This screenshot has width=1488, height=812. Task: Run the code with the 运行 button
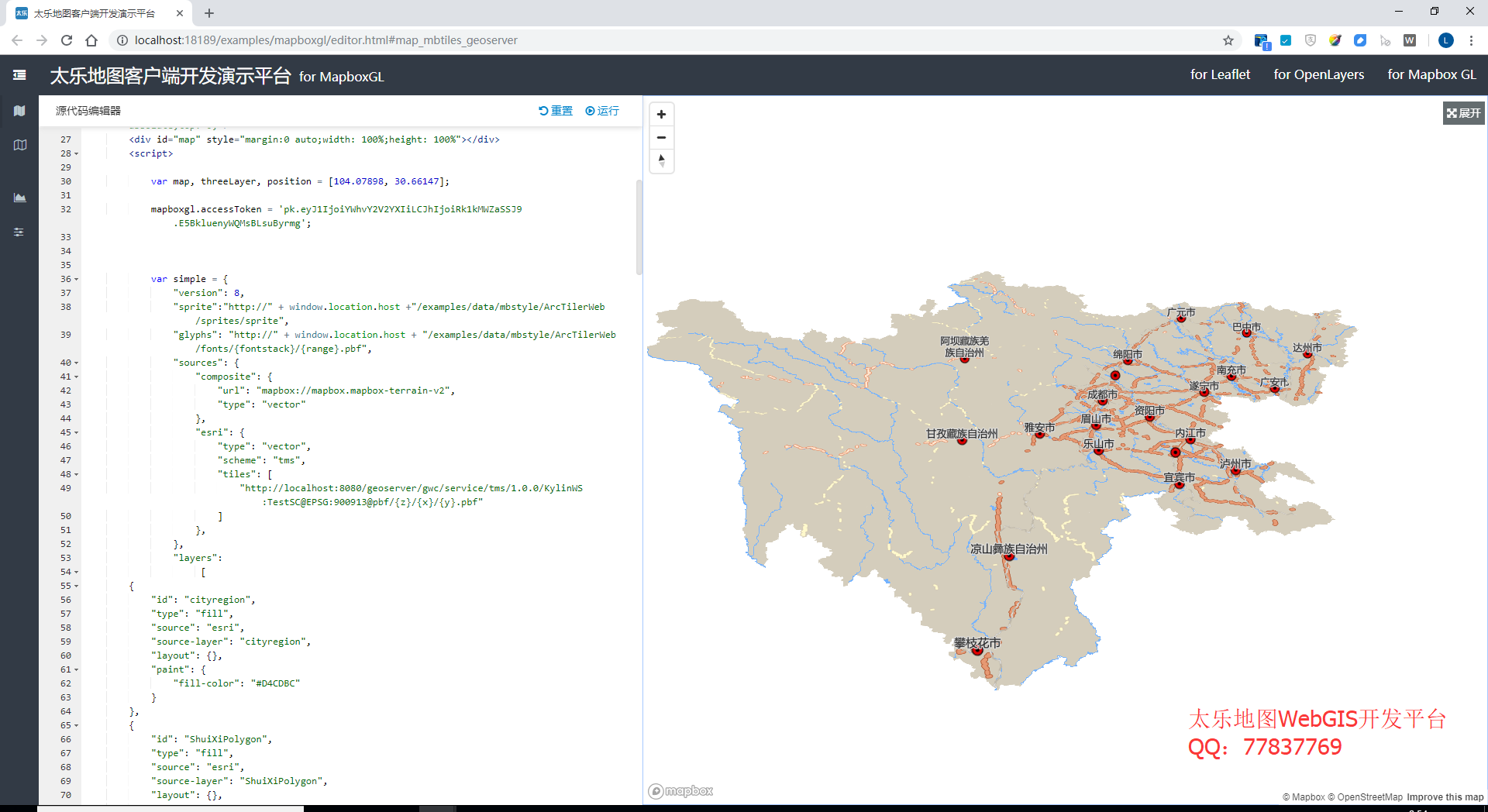point(603,111)
